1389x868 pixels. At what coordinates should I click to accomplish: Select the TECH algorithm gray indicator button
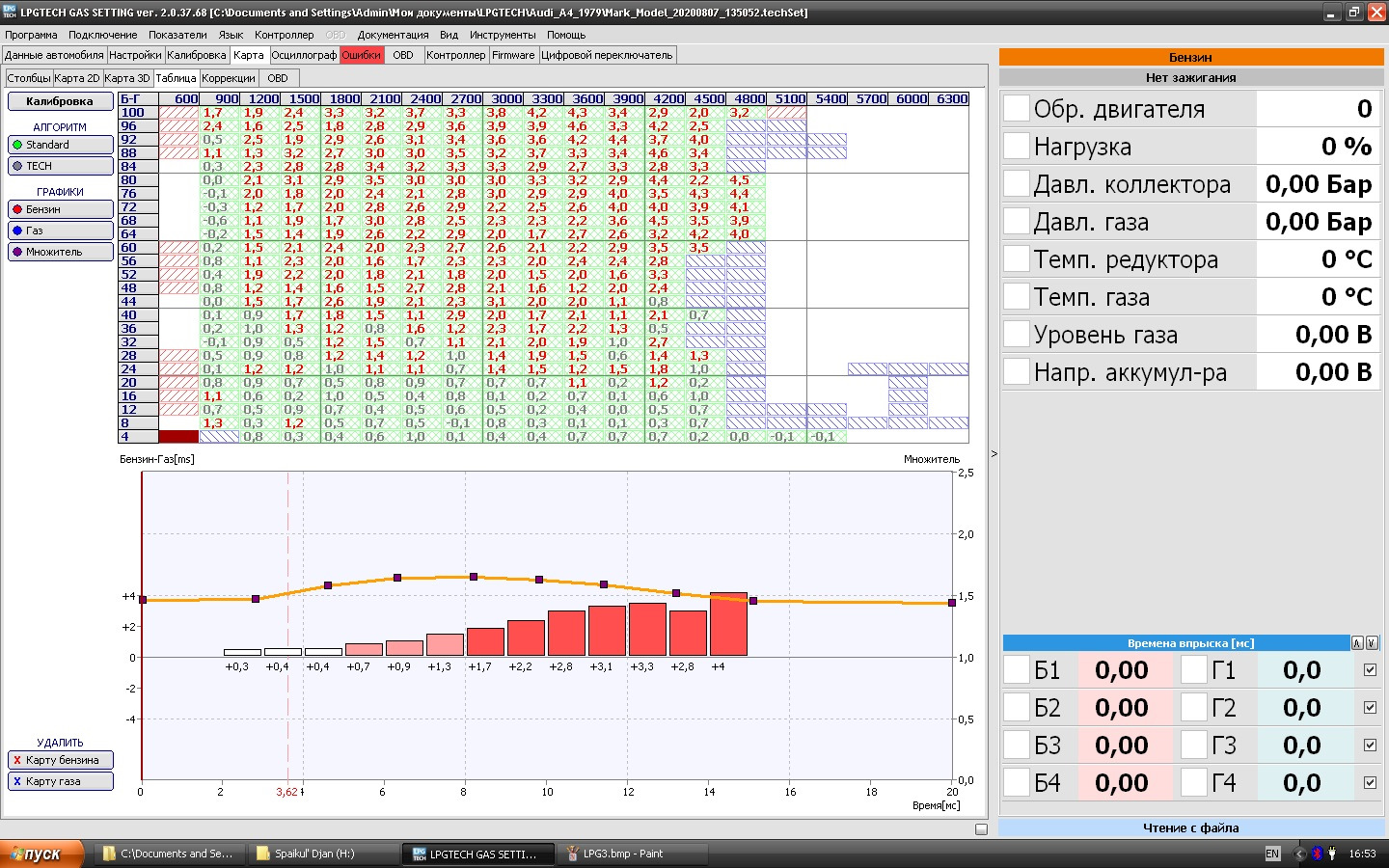coord(60,166)
